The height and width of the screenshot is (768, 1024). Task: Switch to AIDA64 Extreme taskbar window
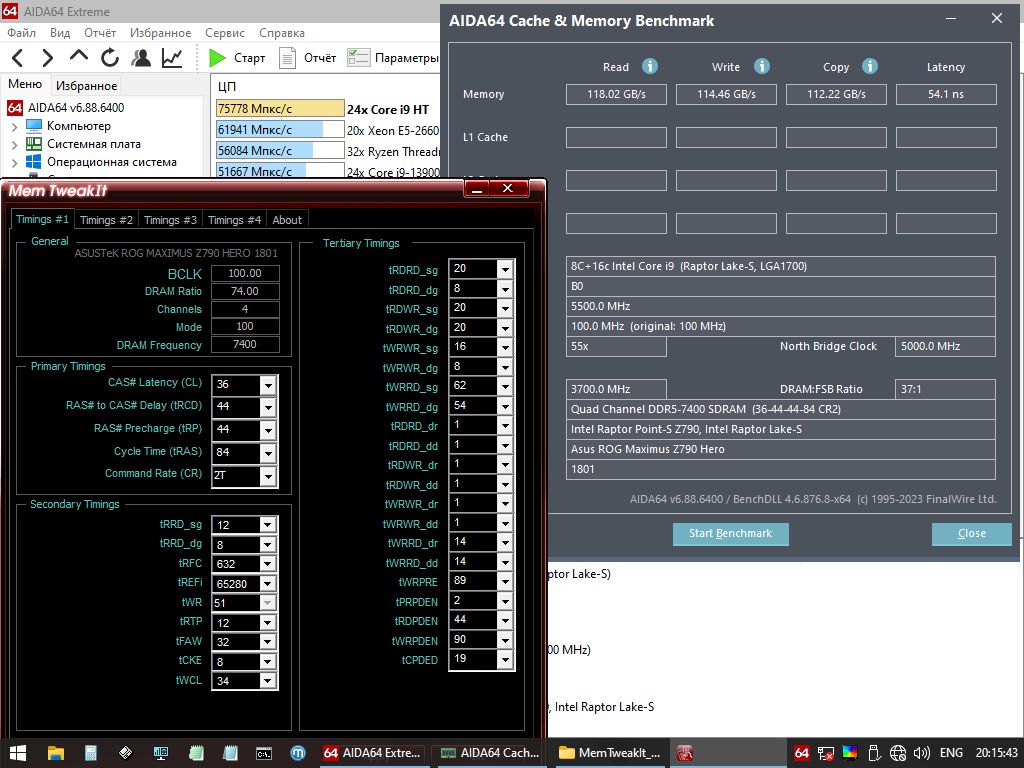point(374,753)
